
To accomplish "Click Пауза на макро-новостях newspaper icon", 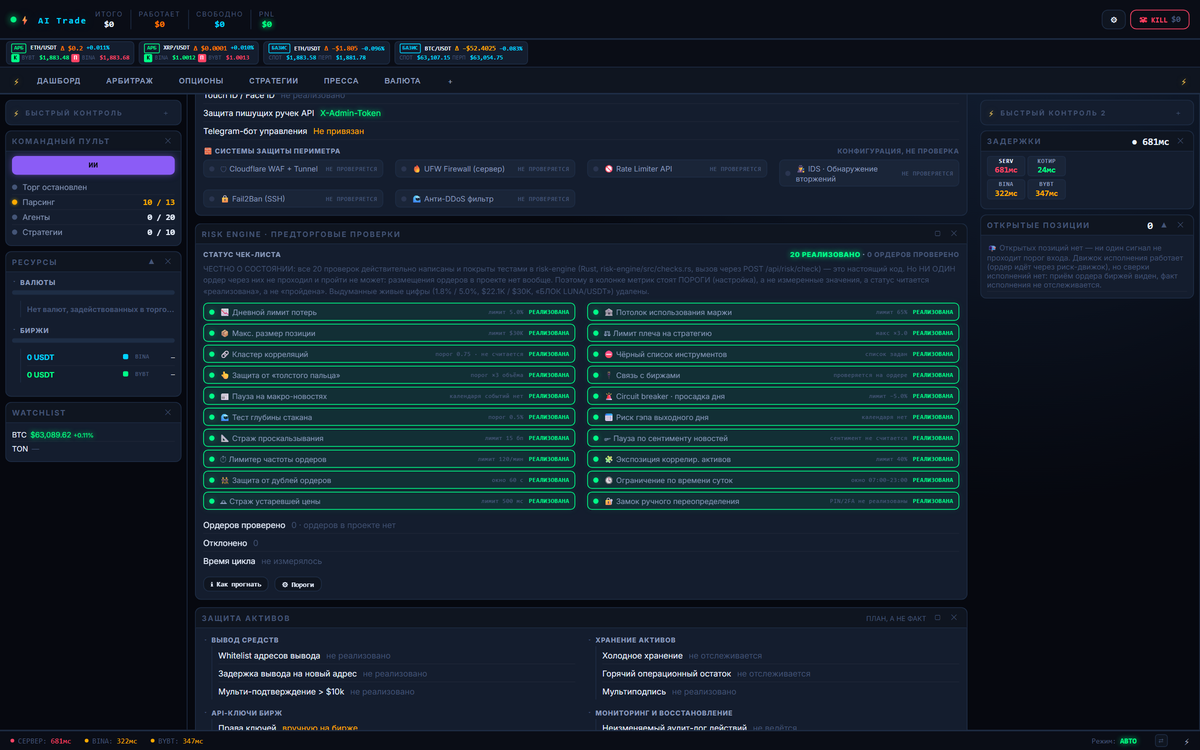I will [x=225, y=396].
